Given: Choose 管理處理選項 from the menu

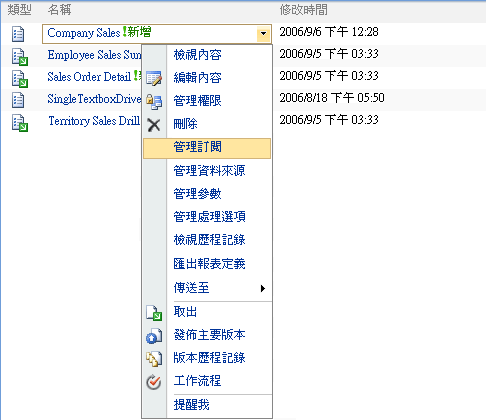Looking at the screenshot, I should click(x=207, y=217).
